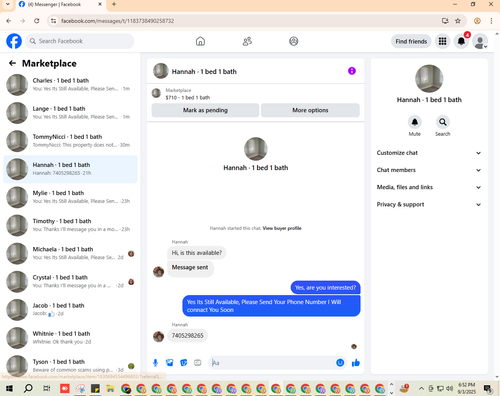Image resolution: width=500 pixels, height=396 pixels.
Task: Click the Search Facebook field
Action: tap(80, 41)
